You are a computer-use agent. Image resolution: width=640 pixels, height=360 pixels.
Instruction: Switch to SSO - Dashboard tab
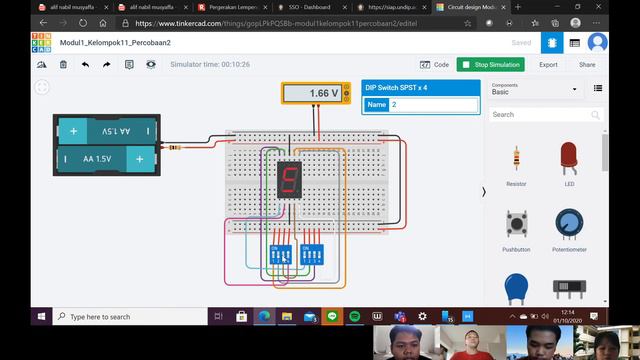point(309,7)
